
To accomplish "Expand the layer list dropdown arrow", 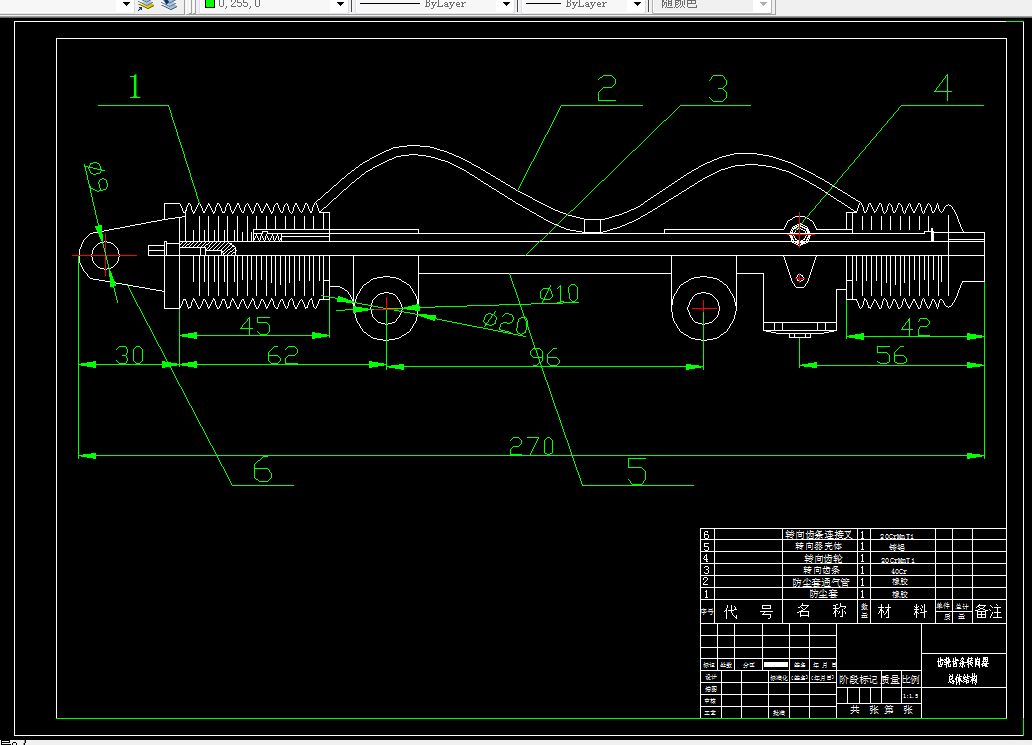I will click(126, 4).
